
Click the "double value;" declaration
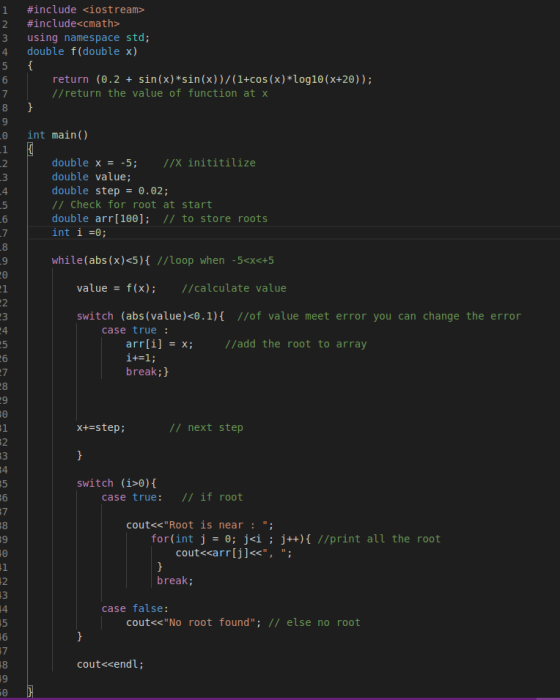tap(92, 177)
